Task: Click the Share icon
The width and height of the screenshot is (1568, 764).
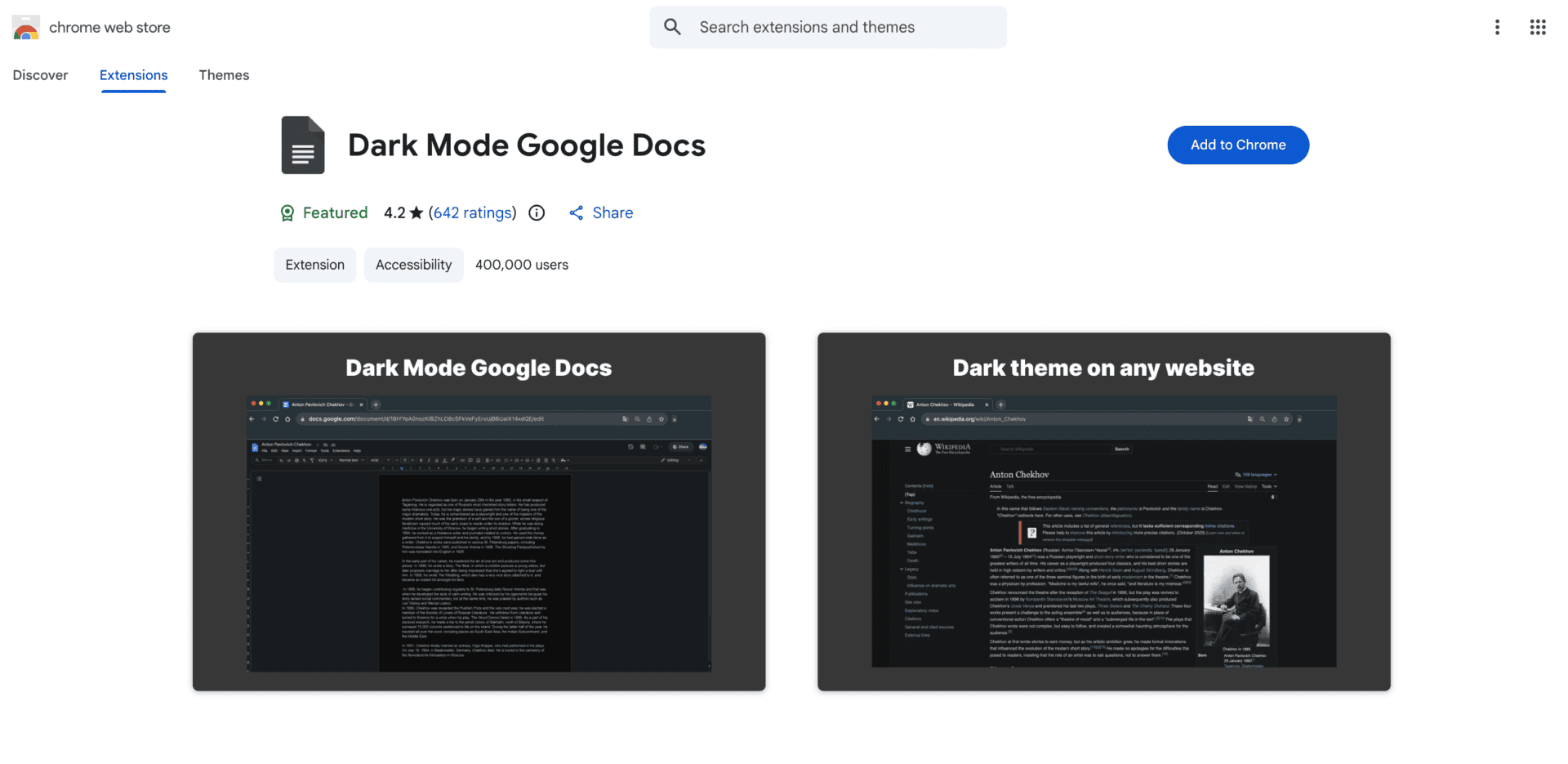Action: (577, 213)
